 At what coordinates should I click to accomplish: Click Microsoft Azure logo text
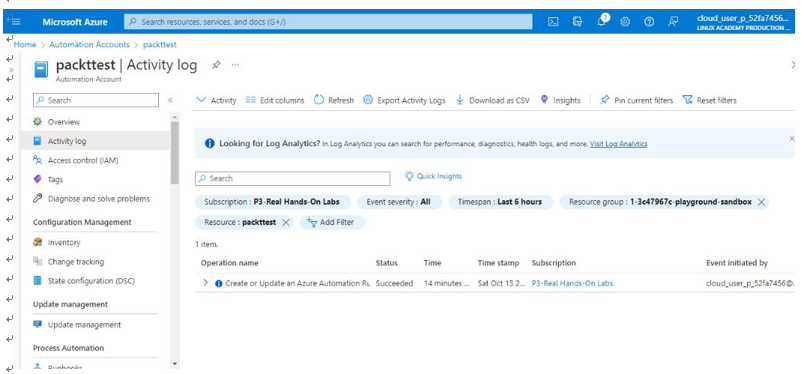click(x=75, y=22)
